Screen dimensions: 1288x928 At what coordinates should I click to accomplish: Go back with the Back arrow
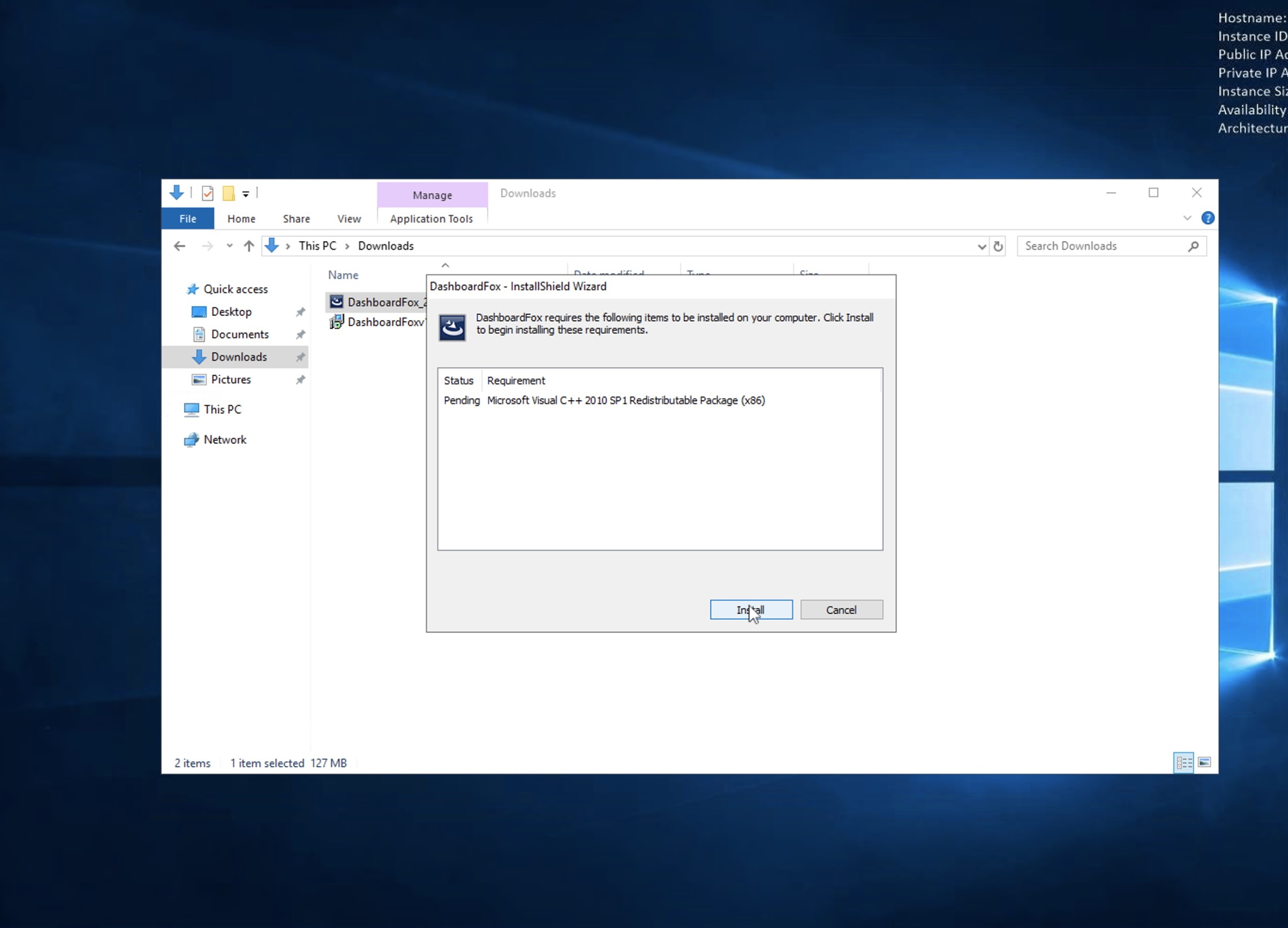pos(179,246)
